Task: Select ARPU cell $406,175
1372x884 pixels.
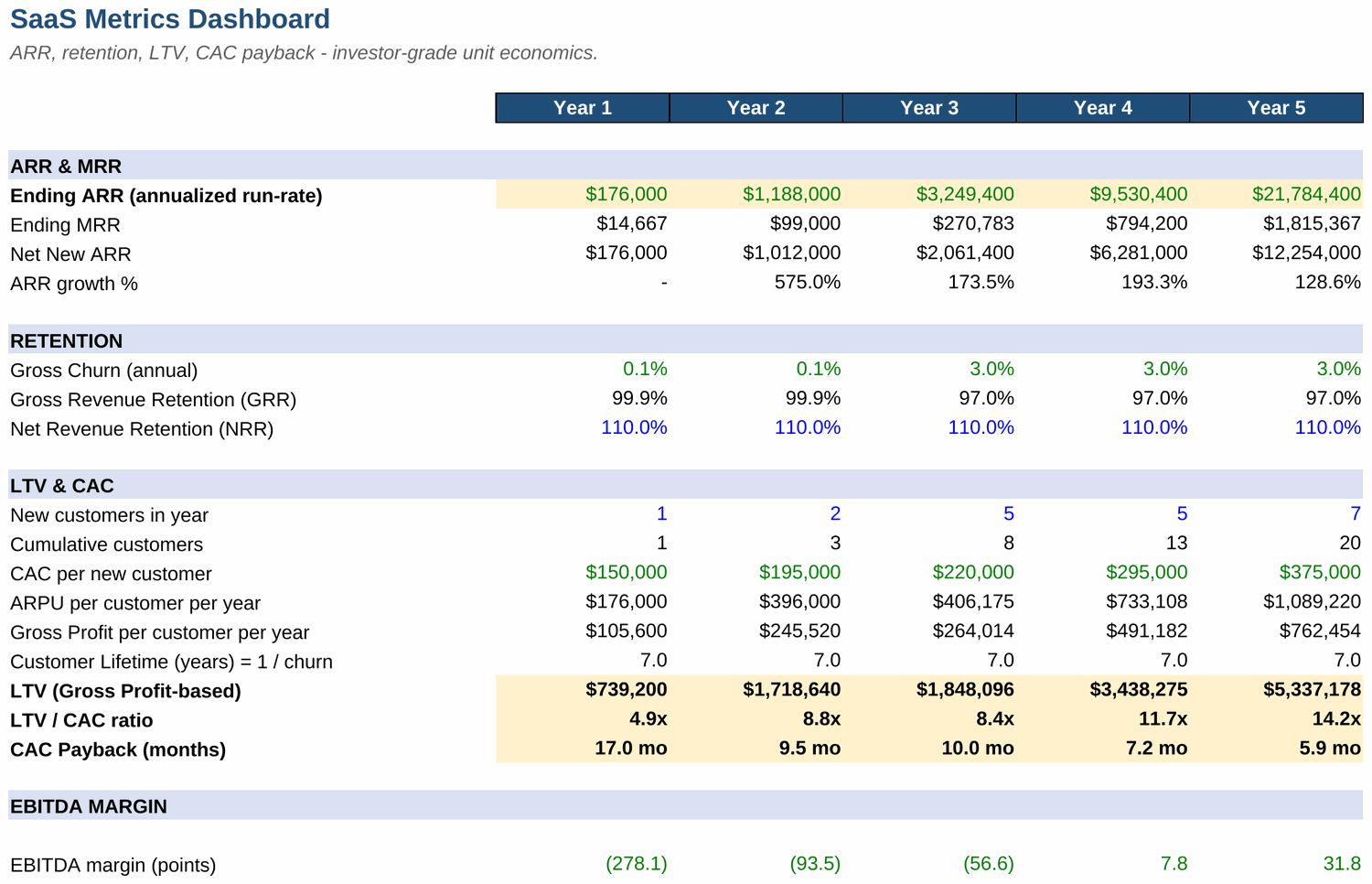Action: point(929,601)
